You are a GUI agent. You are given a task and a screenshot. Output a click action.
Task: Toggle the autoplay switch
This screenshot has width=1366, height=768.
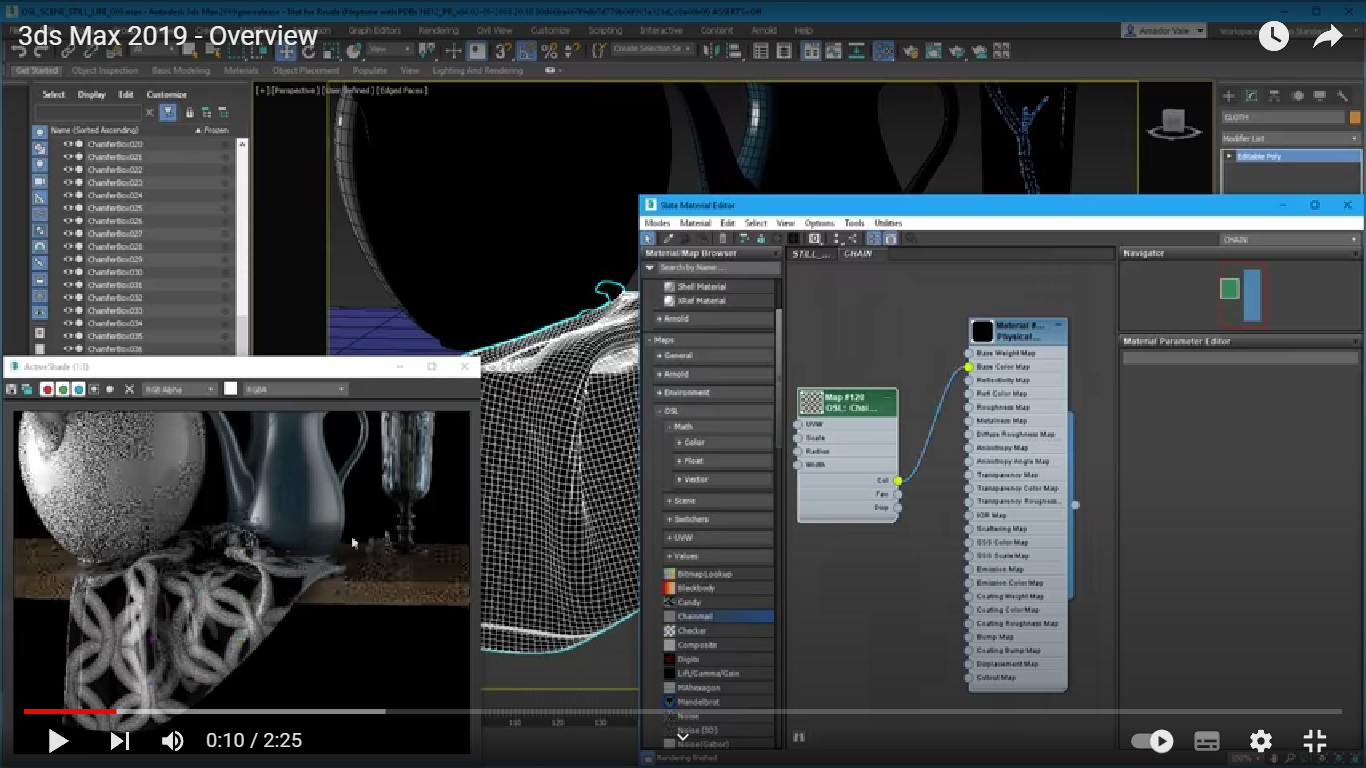pos(1151,741)
